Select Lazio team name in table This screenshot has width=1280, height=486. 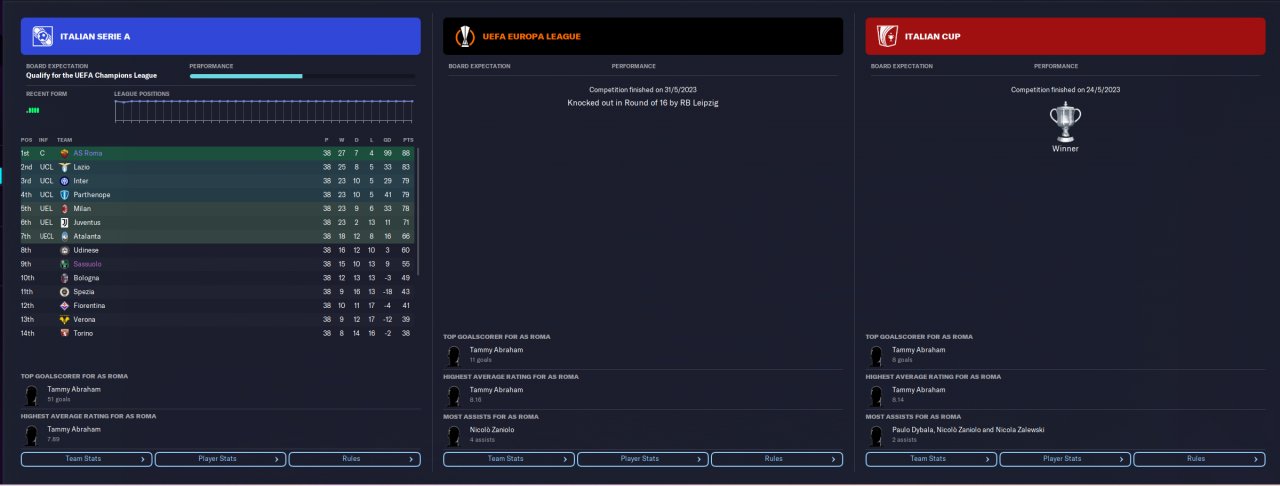coord(82,167)
